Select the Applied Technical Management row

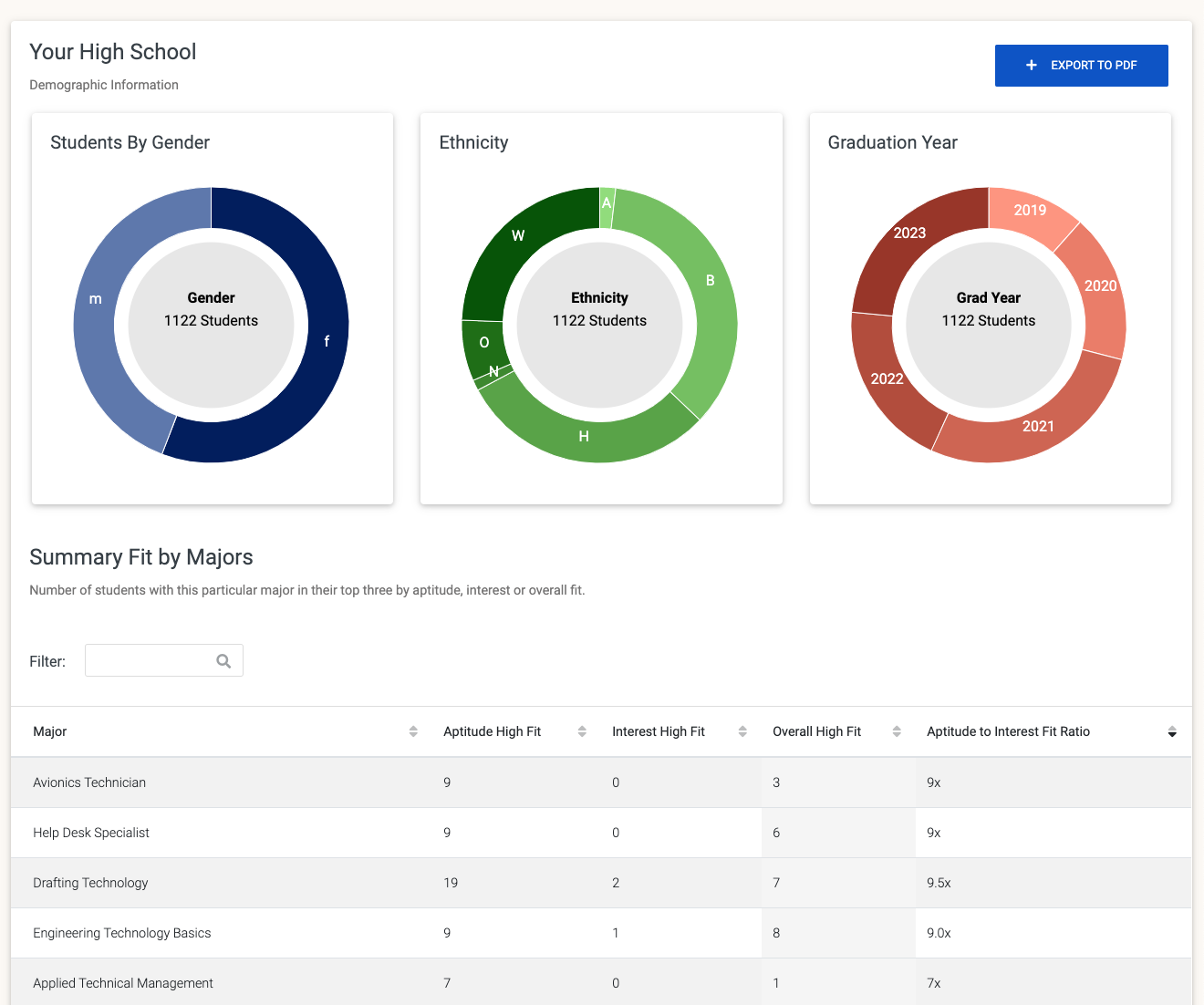coord(601,982)
